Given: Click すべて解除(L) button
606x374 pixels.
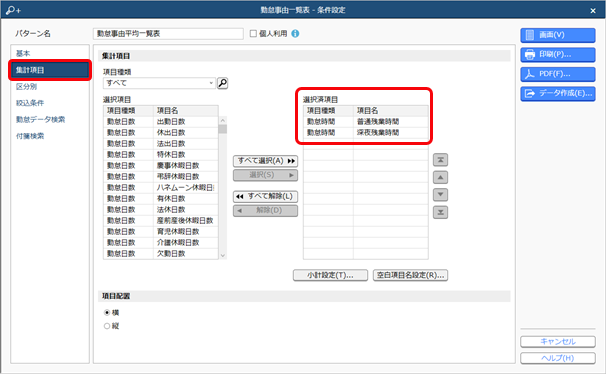Looking at the screenshot, I should pos(266,196).
